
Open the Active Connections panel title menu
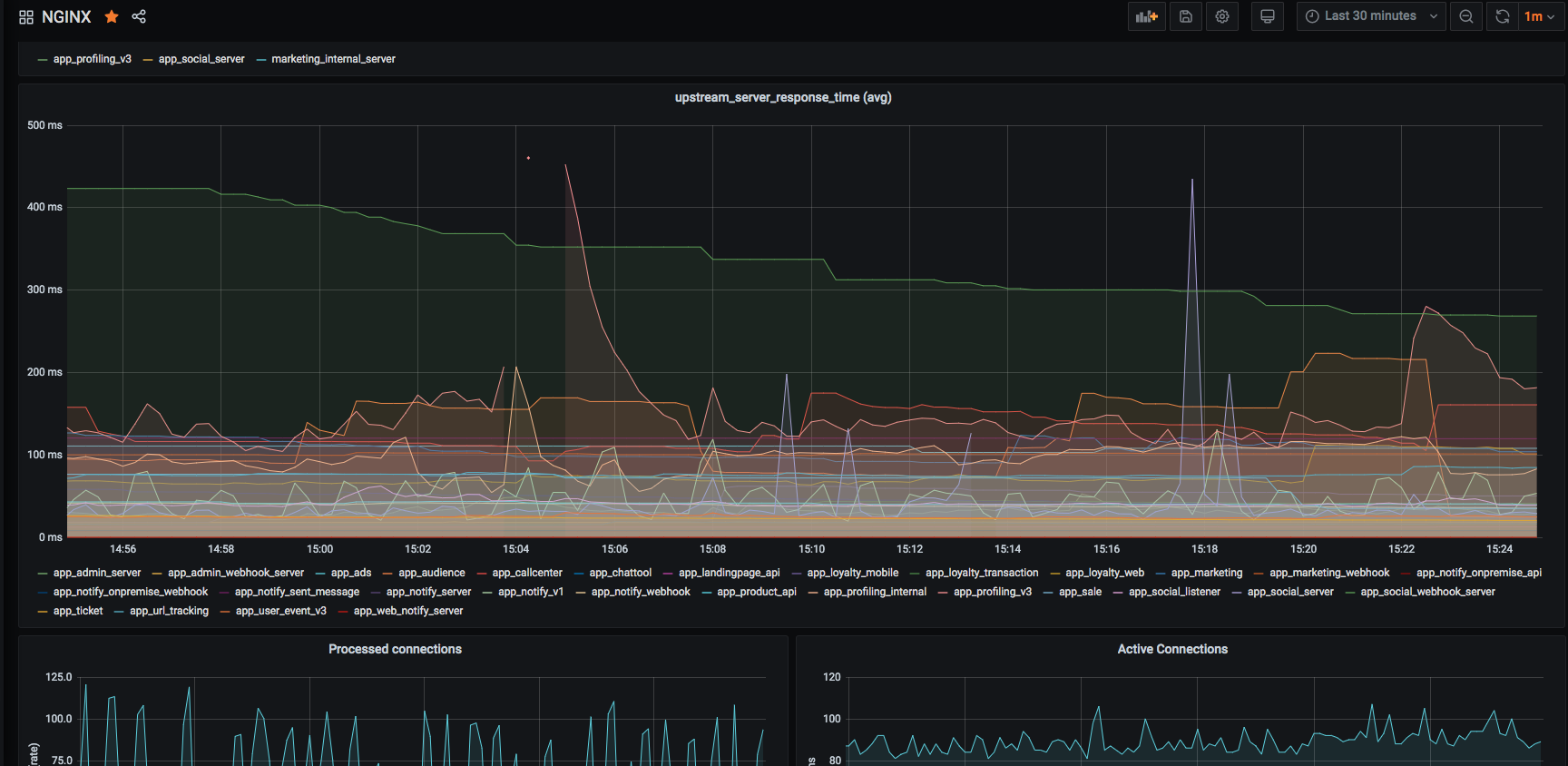tap(1171, 649)
